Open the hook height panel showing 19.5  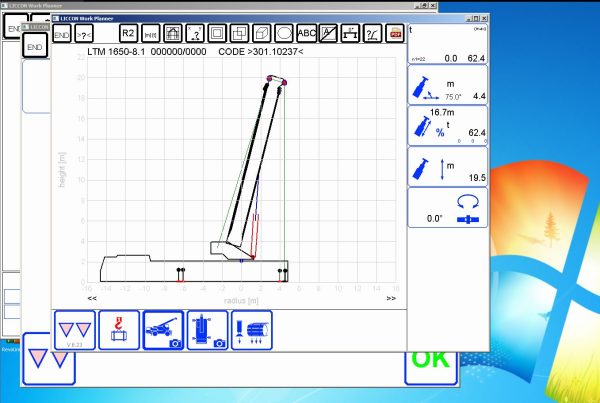(448, 166)
